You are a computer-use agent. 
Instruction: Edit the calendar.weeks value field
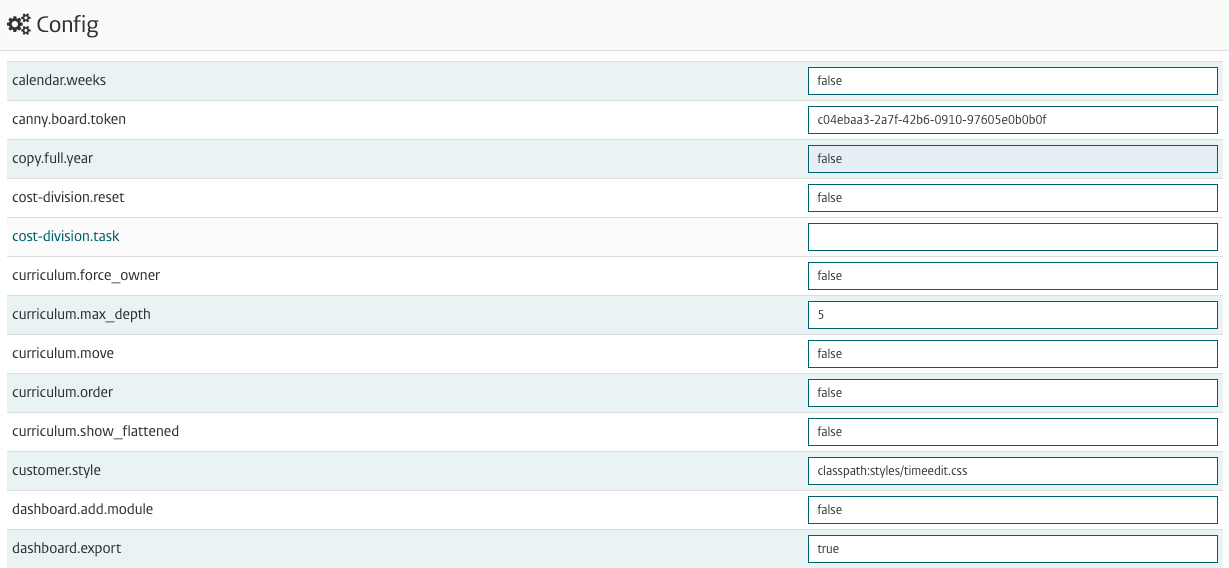1012,81
